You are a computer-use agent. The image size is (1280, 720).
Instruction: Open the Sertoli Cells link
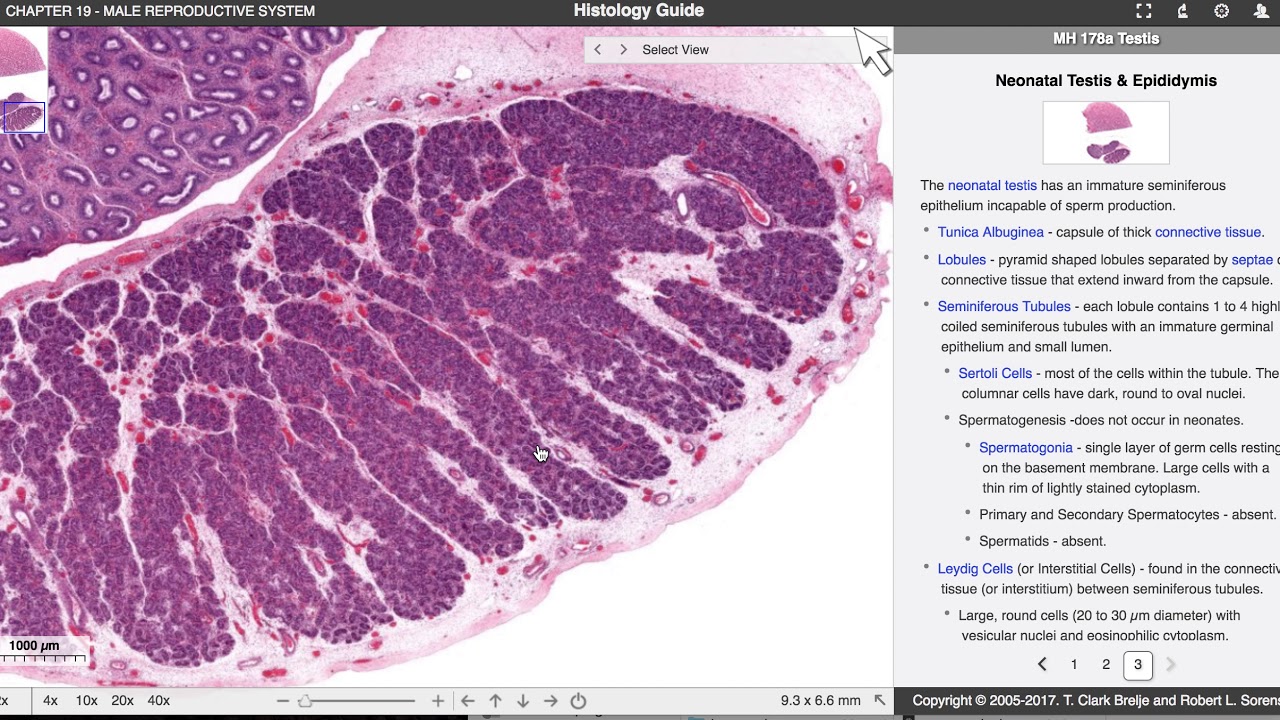pyautogui.click(x=995, y=373)
